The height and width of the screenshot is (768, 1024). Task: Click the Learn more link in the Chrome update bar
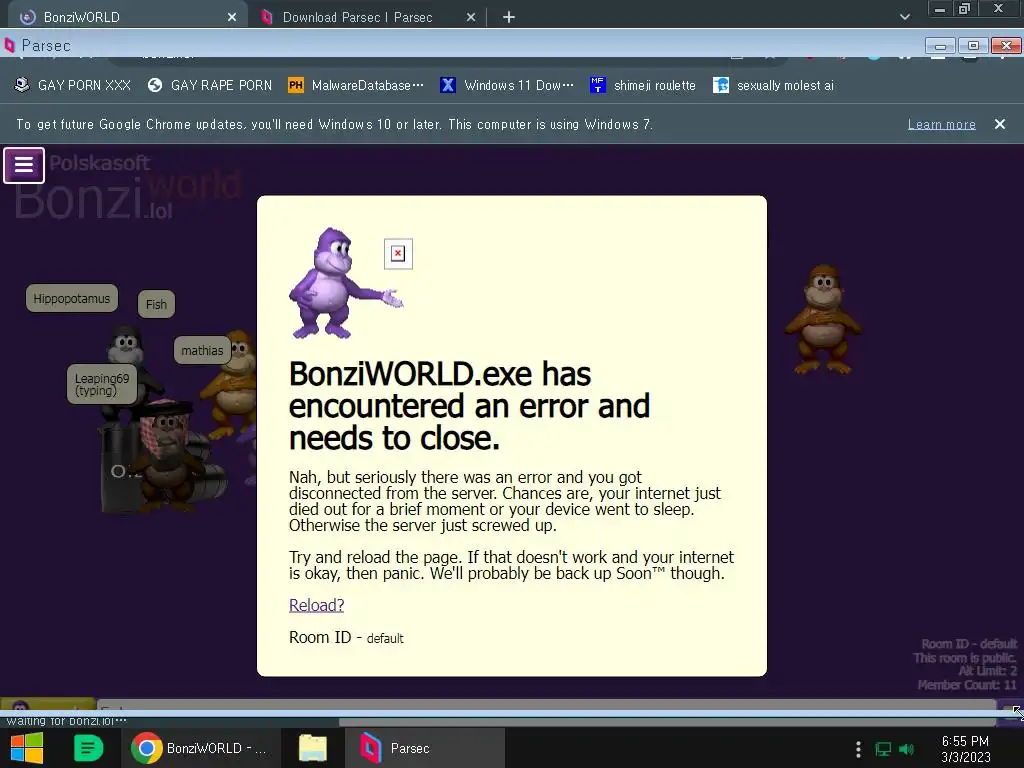[941, 124]
